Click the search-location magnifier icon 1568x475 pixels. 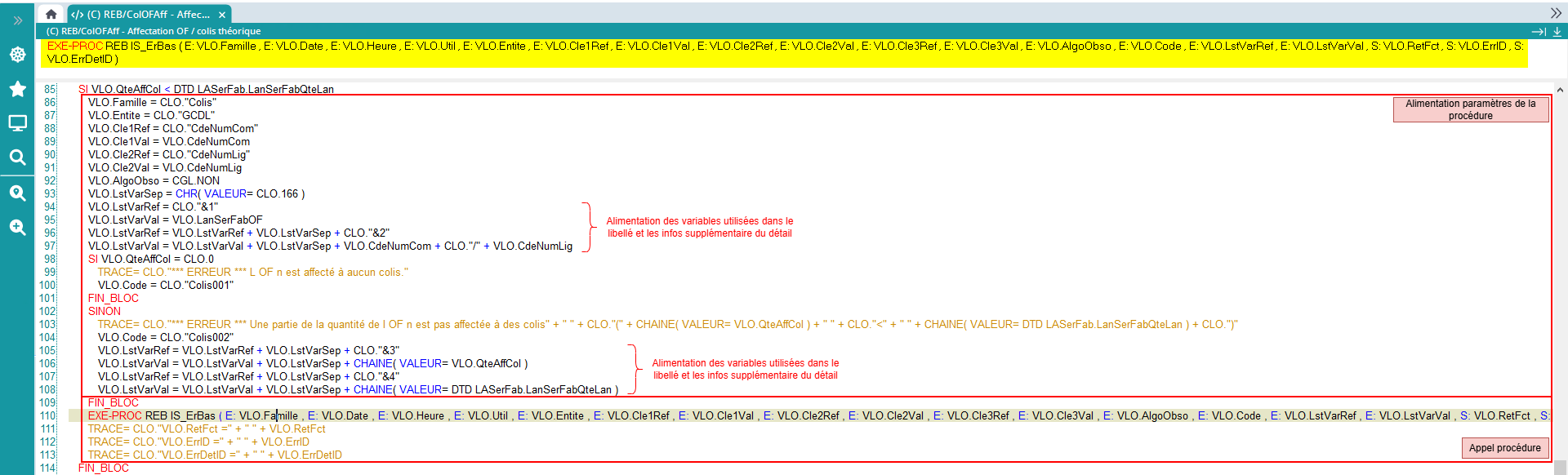17,193
